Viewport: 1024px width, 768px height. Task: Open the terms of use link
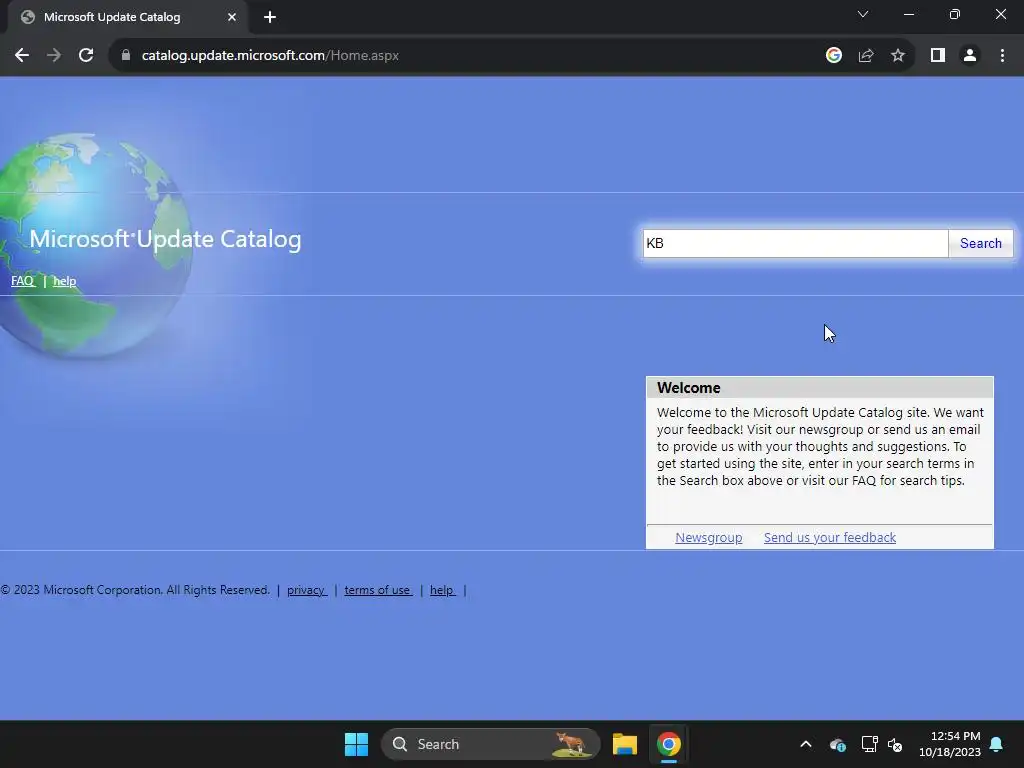click(x=377, y=590)
